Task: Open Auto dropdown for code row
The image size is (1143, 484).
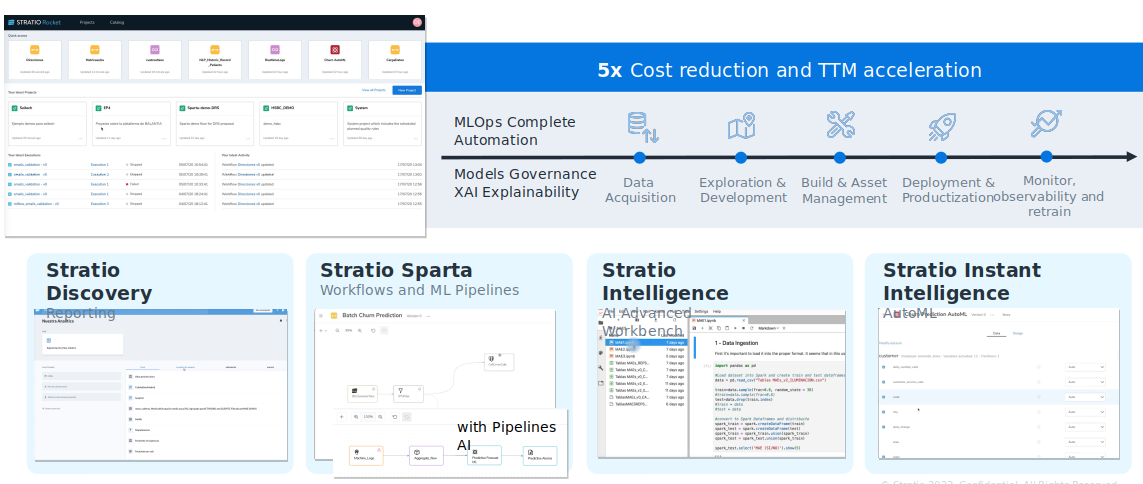Action: tap(1085, 397)
